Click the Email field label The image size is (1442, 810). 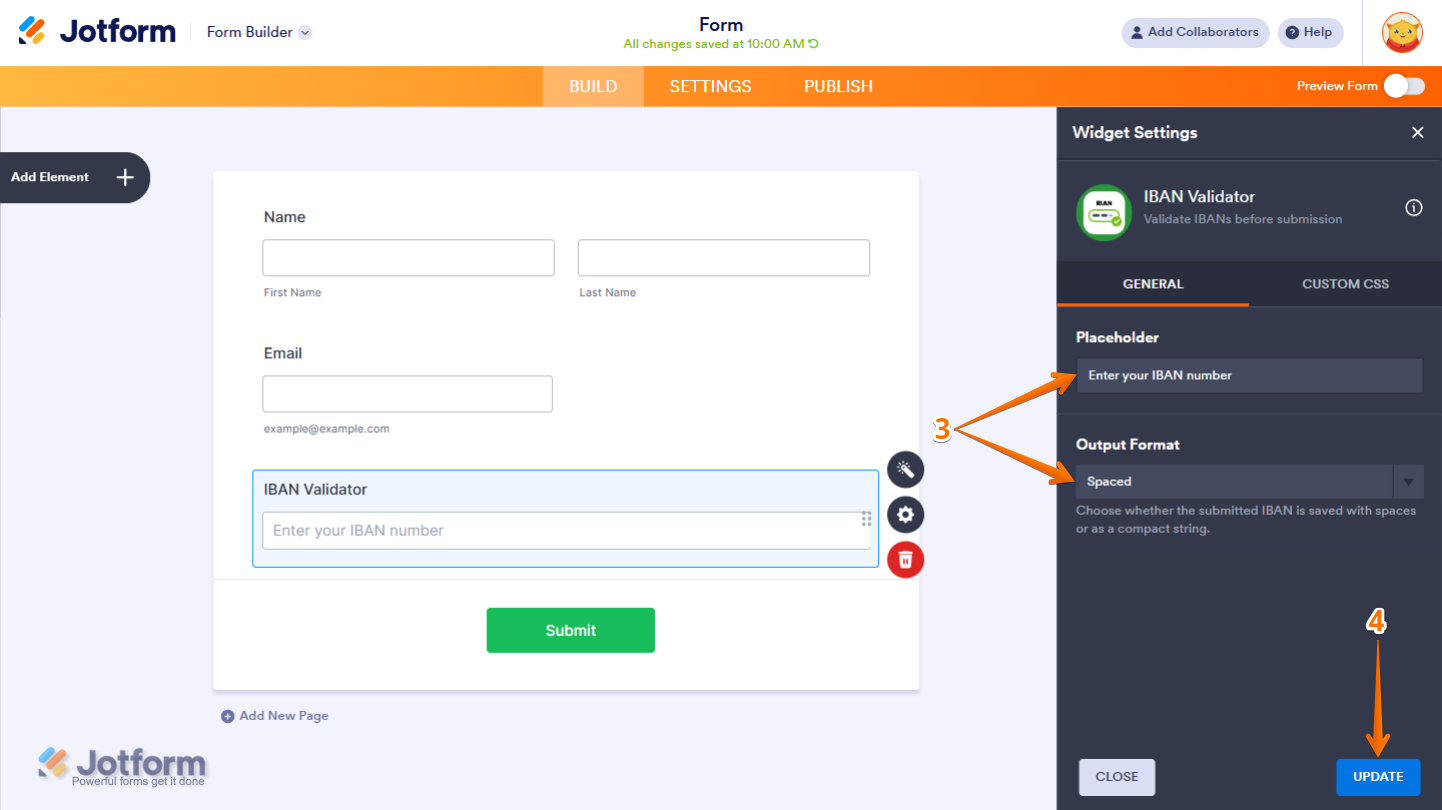click(283, 353)
